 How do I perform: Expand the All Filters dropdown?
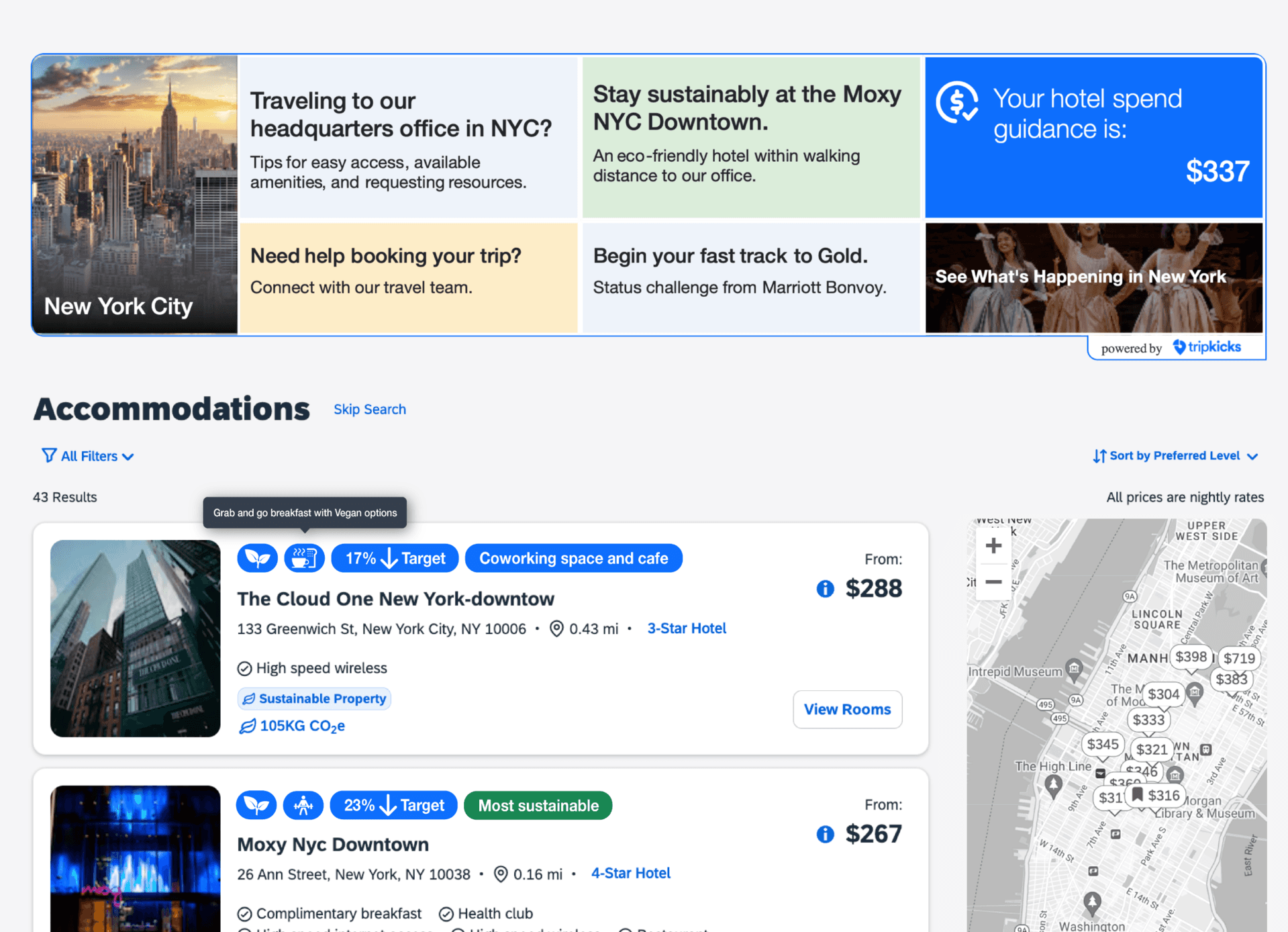(x=88, y=456)
